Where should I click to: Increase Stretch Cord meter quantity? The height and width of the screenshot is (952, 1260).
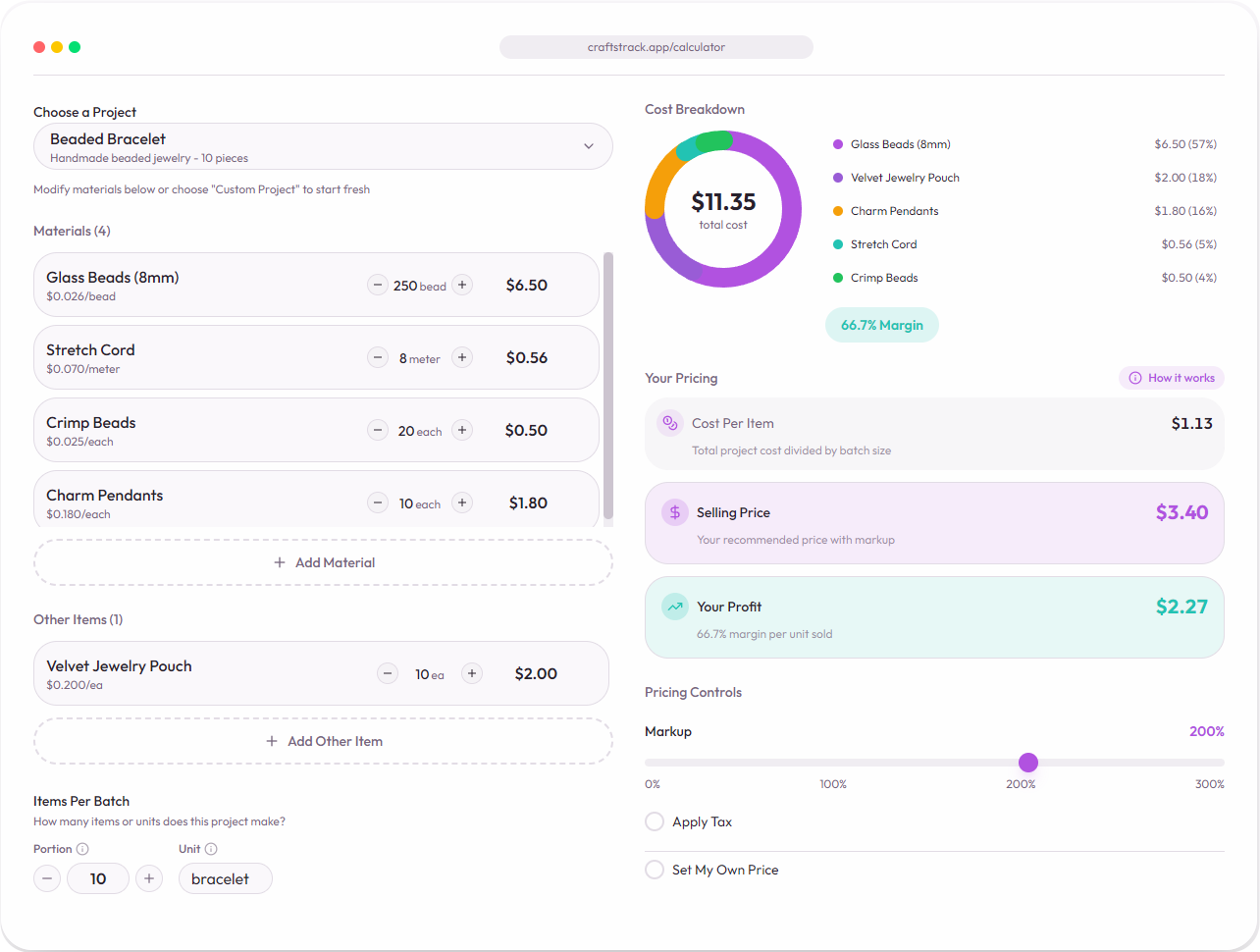pos(462,357)
